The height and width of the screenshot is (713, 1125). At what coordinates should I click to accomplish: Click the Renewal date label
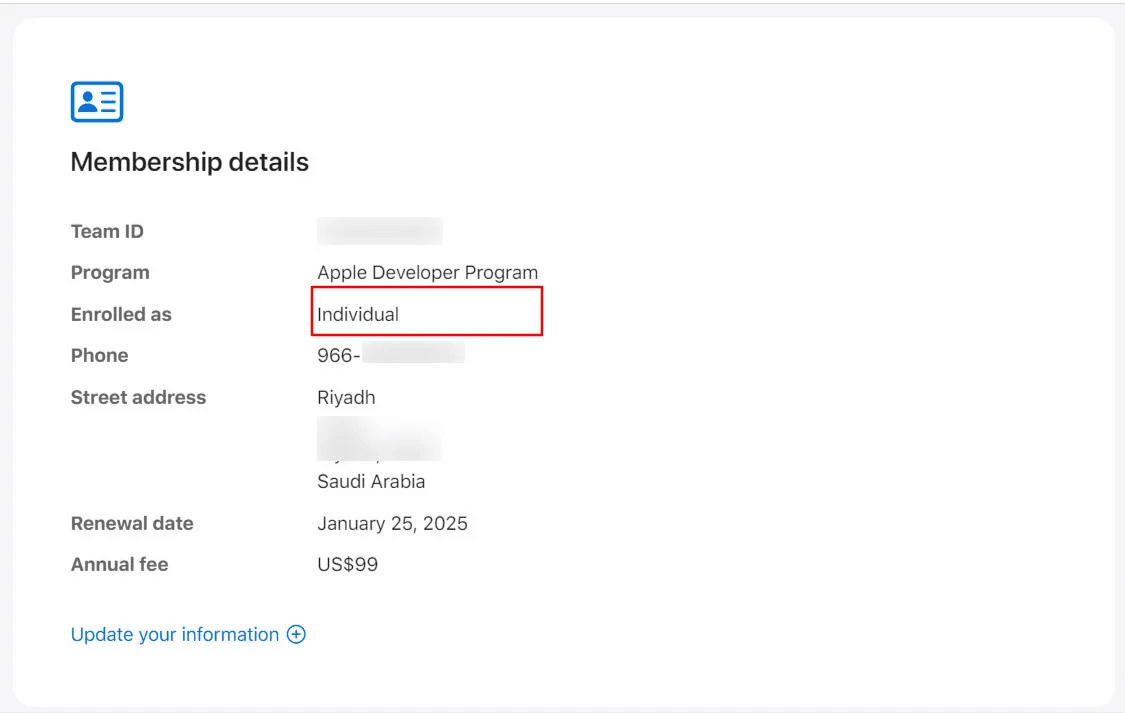[x=132, y=524]
